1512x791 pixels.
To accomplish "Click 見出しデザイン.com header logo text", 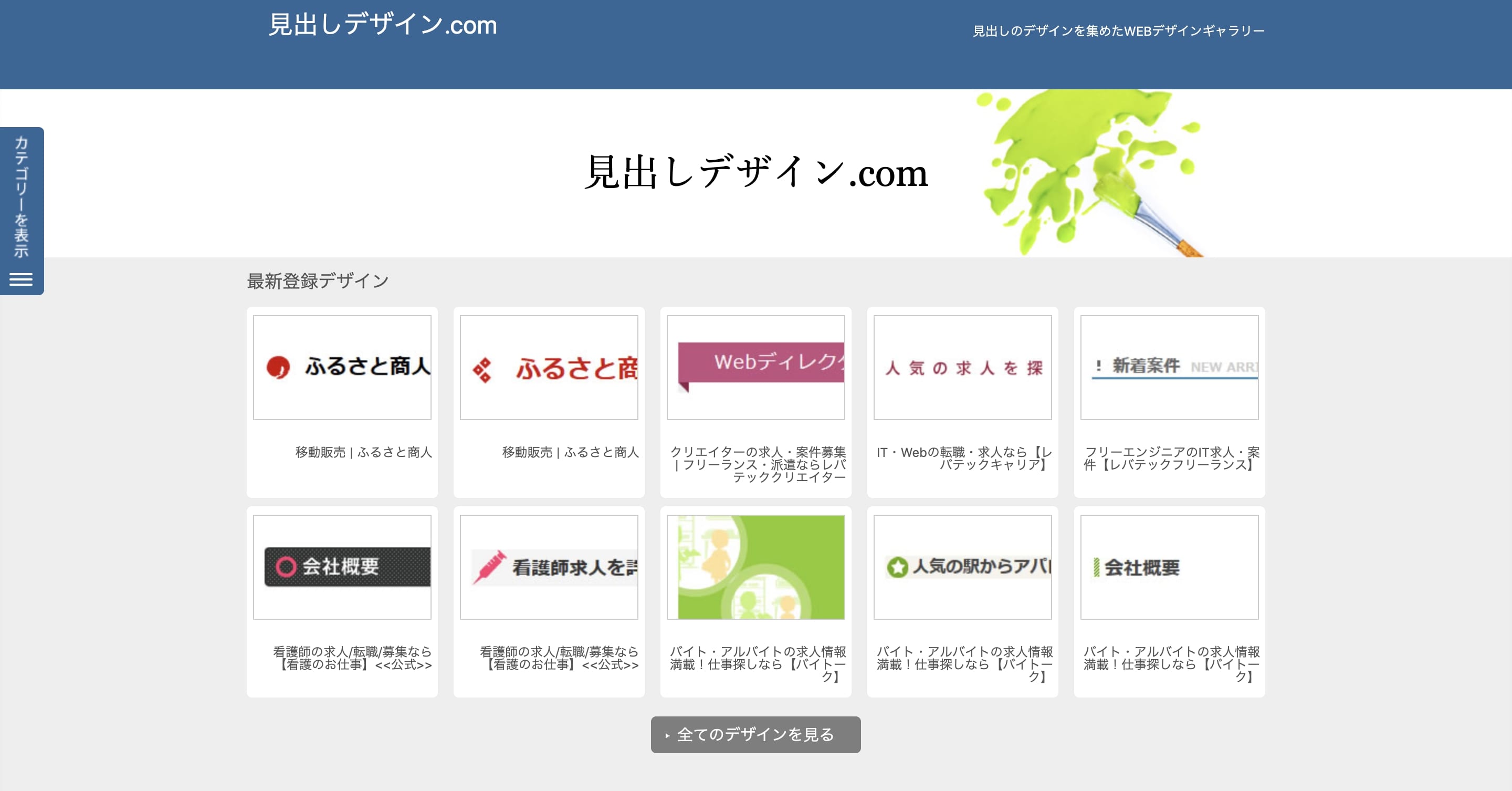I will point(382,26).
